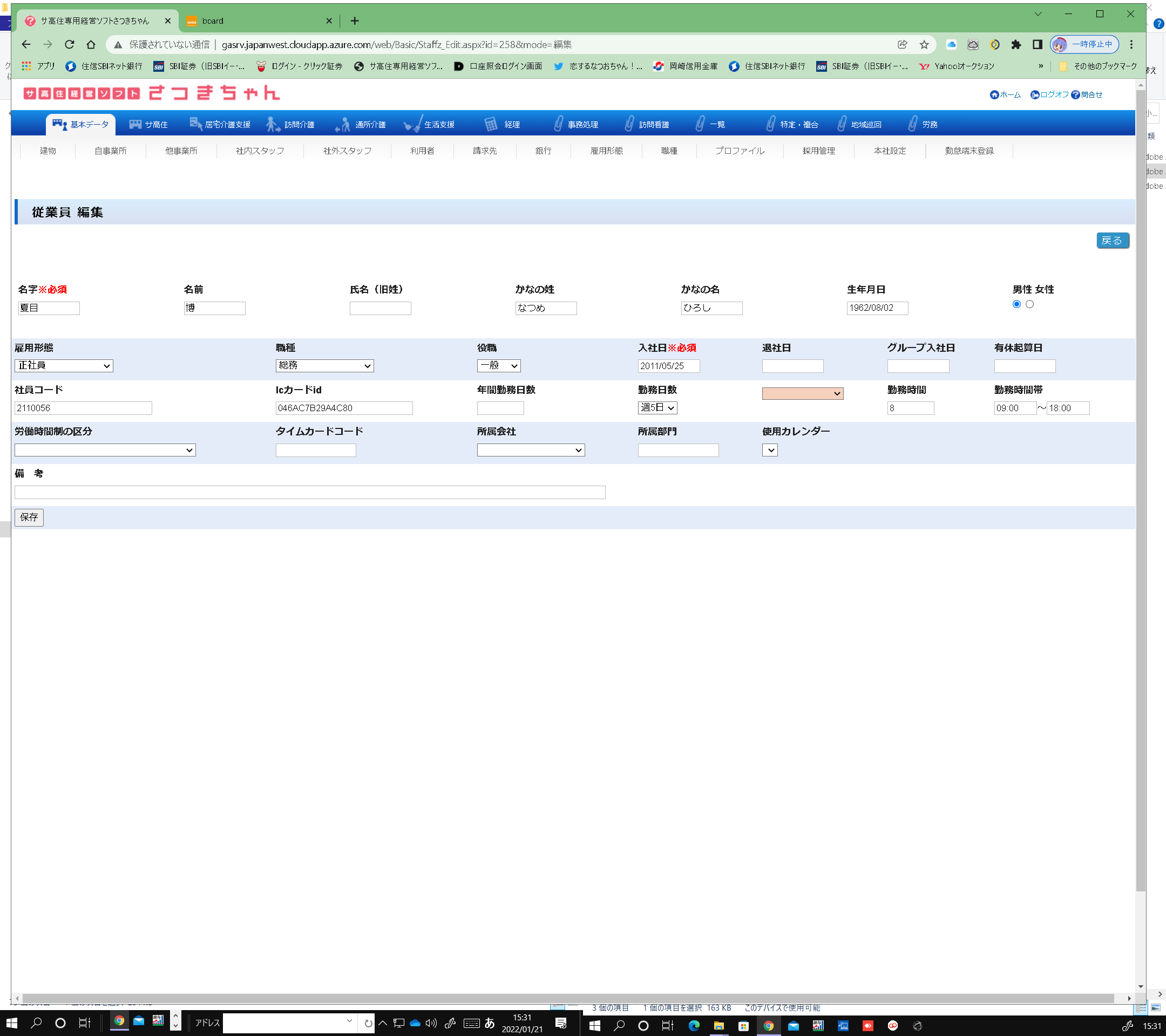Click the 保存 save button
The image size is (1166, 1036).
29,517
